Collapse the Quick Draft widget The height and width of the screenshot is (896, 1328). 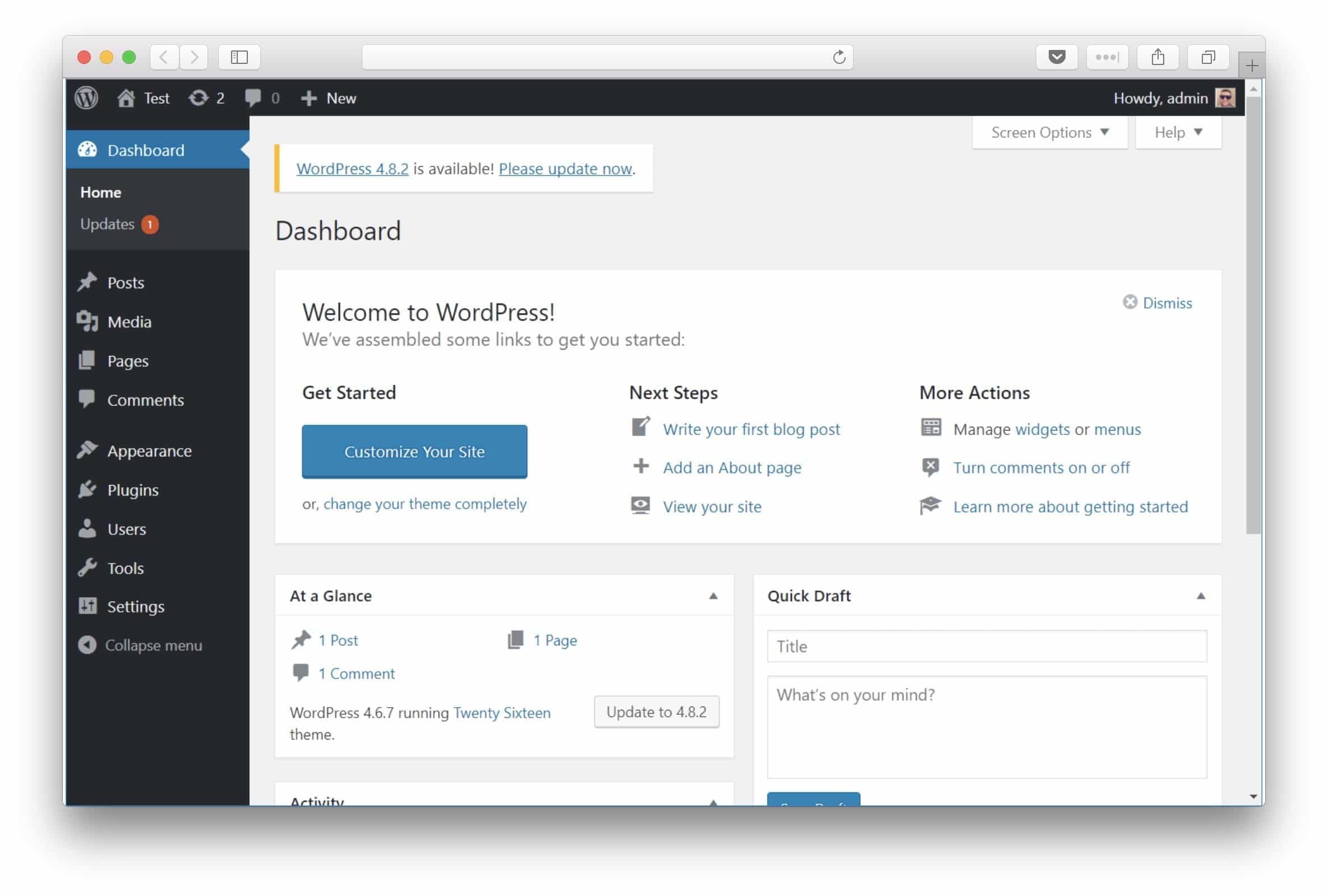(x=1200, y=596)
